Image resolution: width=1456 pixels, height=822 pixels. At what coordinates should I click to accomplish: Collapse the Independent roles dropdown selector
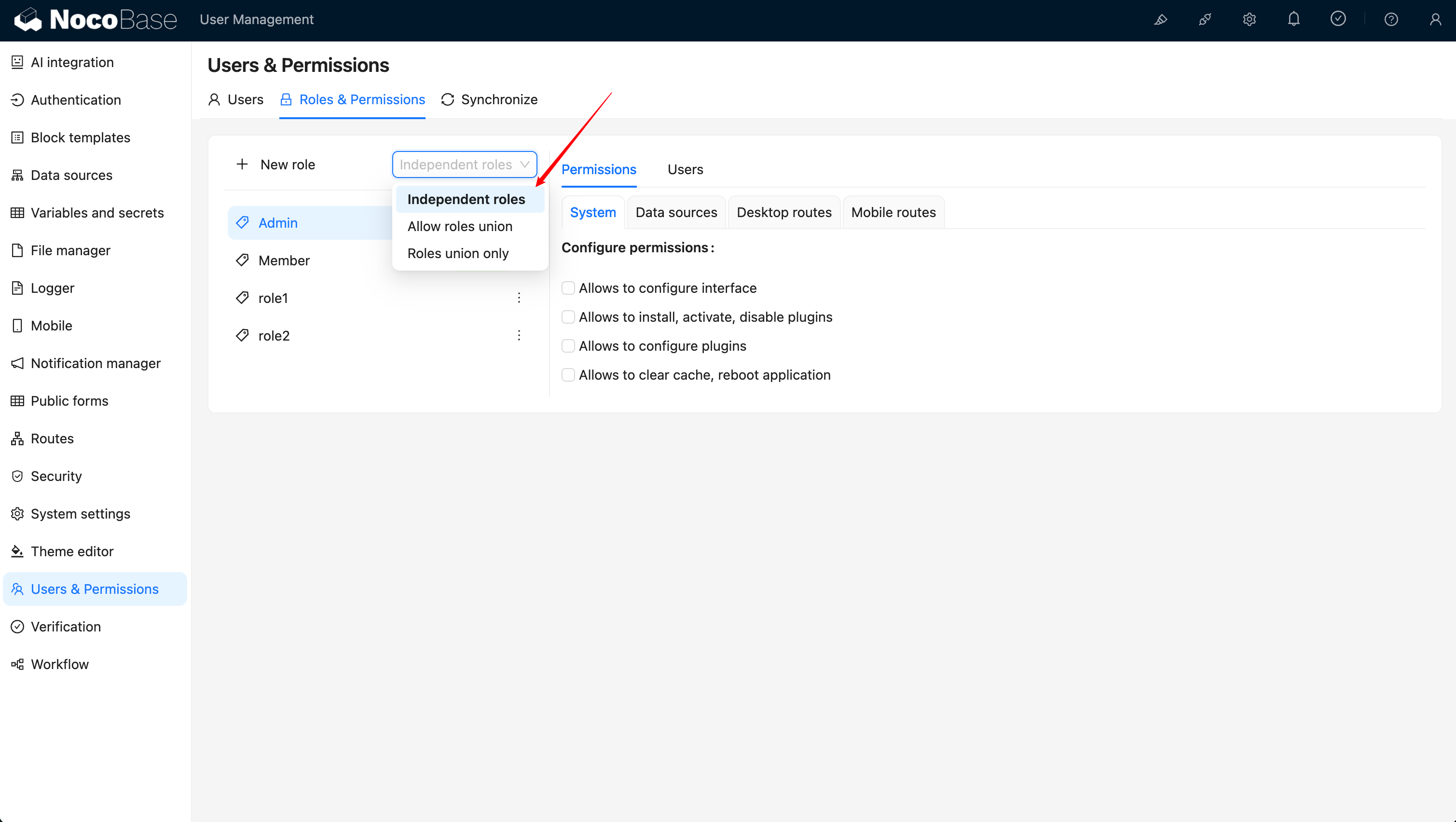(x=464, y=164)
